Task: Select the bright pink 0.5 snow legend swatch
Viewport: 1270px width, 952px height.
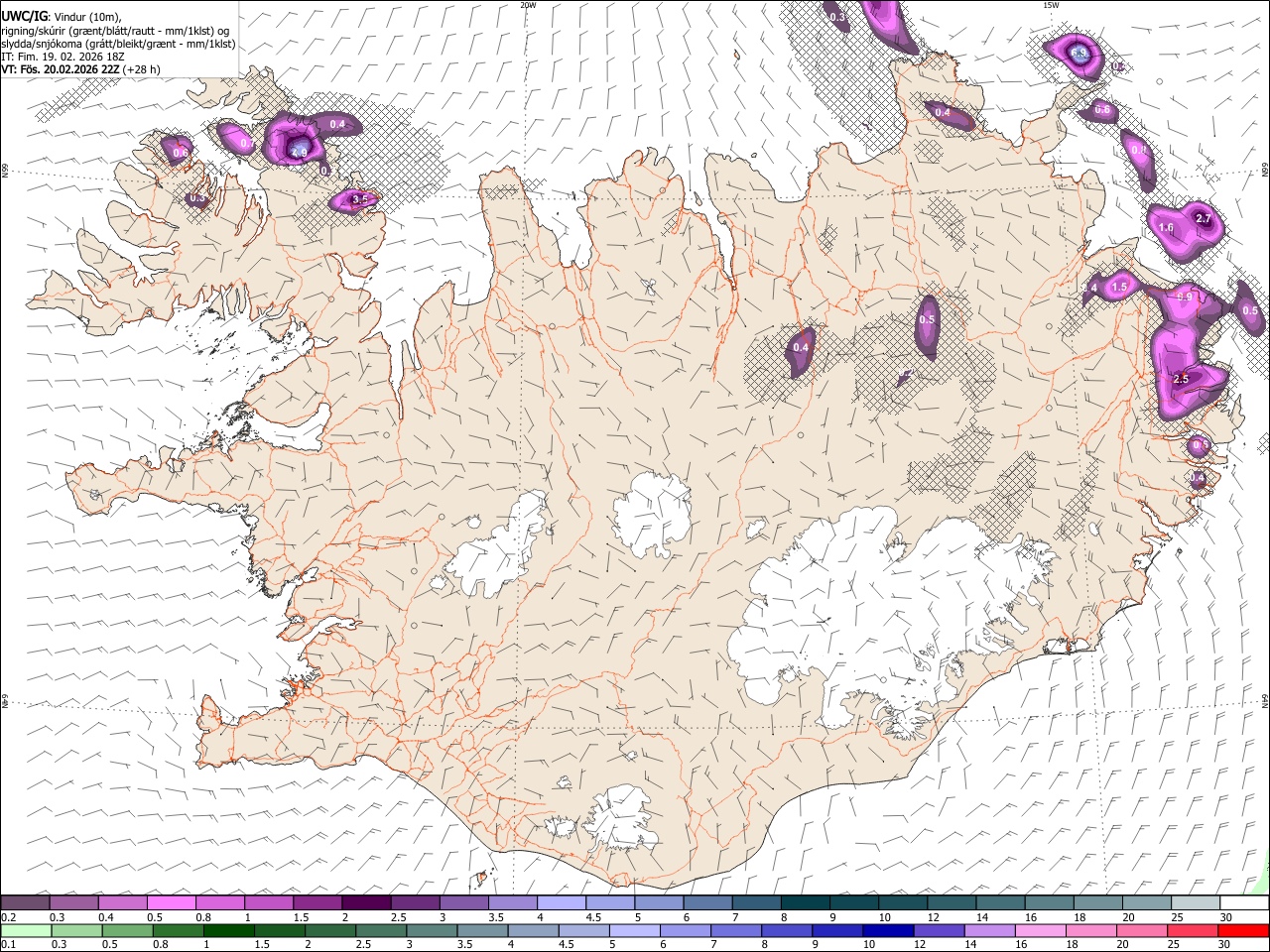Action: [x=171, y=900]
